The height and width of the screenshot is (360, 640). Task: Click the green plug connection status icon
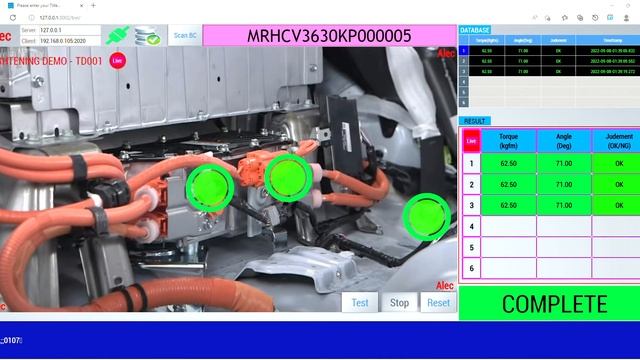(x=117, y=36)
